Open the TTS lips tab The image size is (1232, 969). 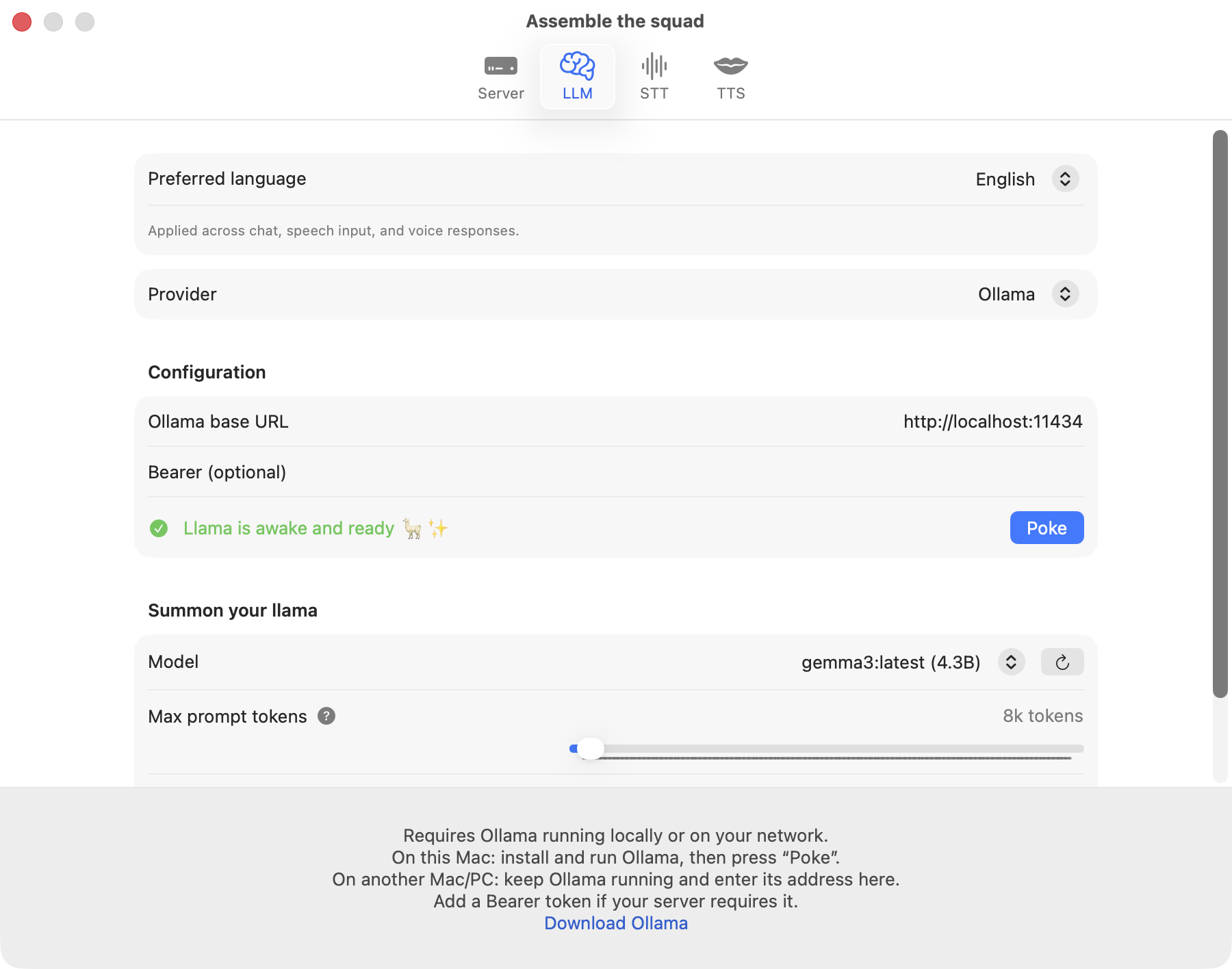pos(730,77)
